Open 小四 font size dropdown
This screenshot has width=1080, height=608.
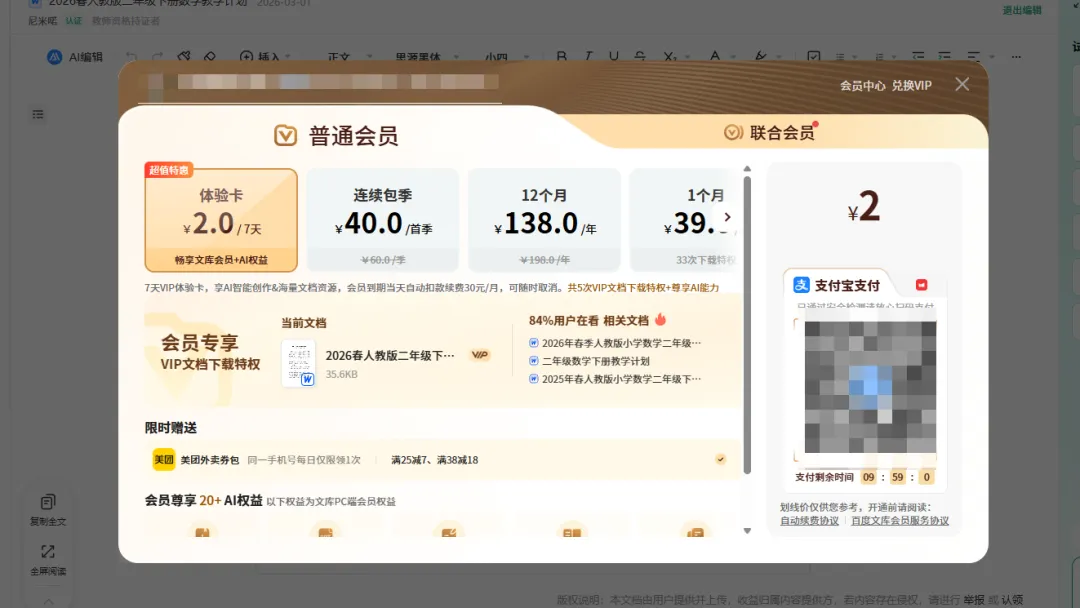507,56
